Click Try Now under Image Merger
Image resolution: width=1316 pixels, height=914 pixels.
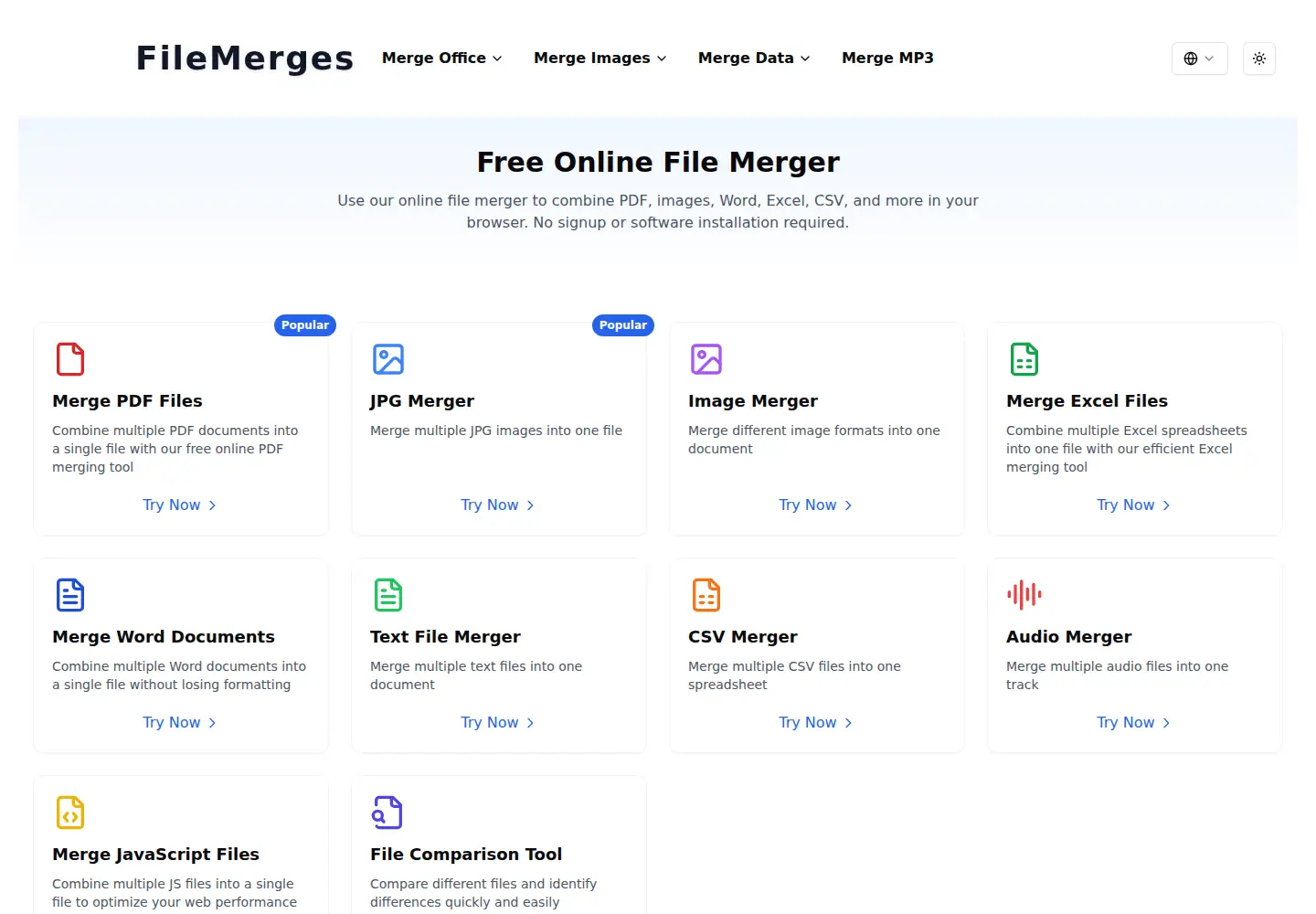tap(816, 505)
